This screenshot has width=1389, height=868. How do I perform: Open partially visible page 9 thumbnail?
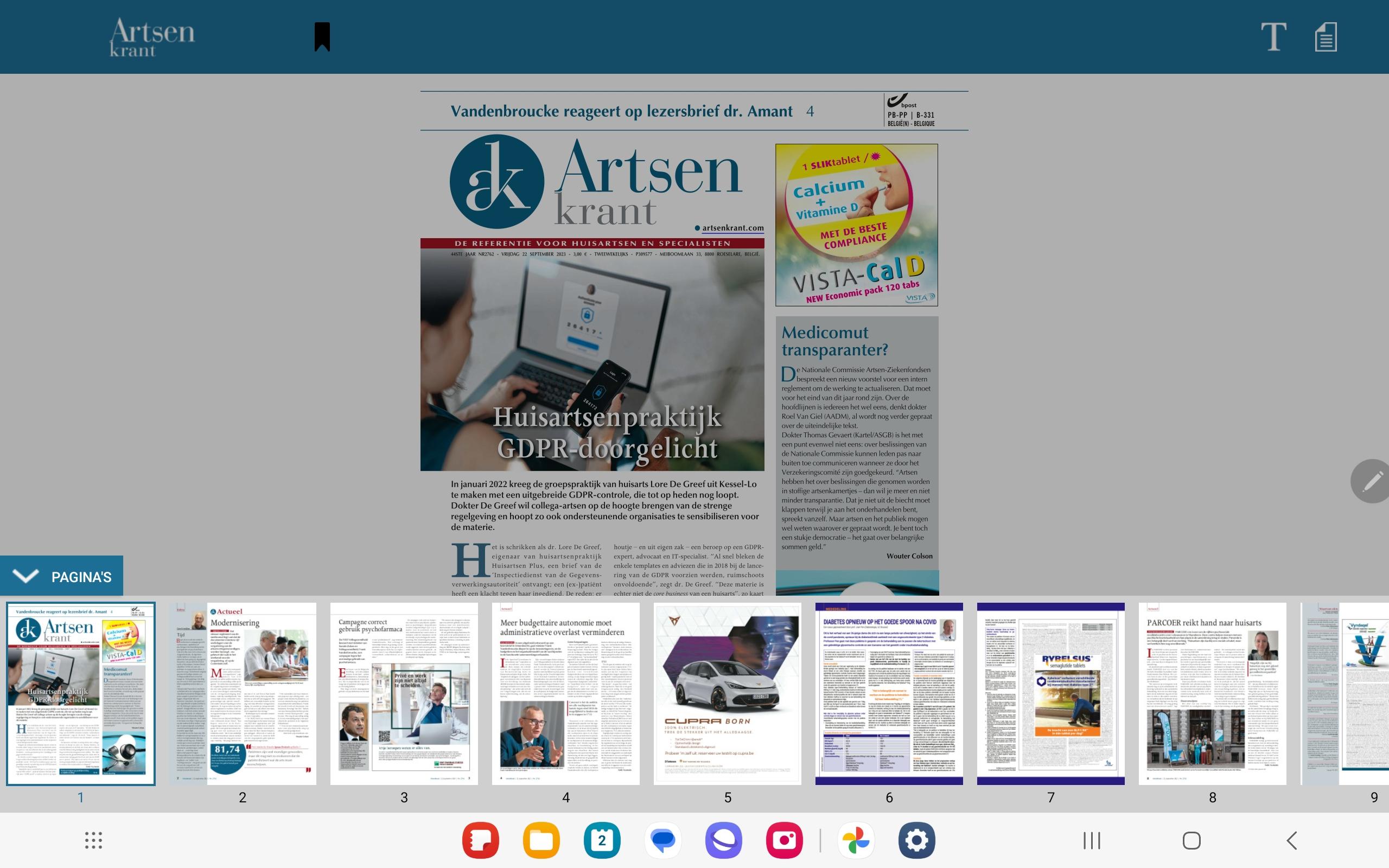tap(1345, 693)
